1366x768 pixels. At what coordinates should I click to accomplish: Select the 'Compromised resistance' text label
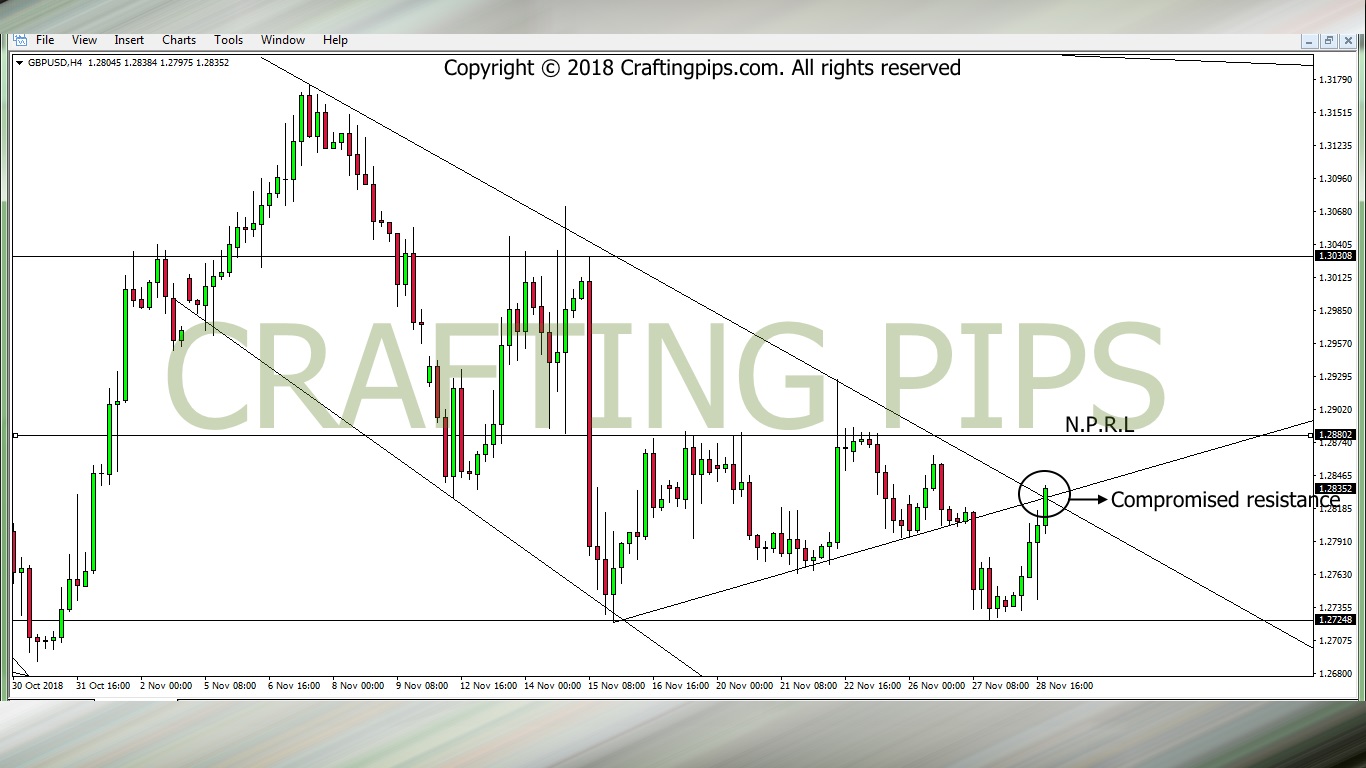pos(1225,500)
